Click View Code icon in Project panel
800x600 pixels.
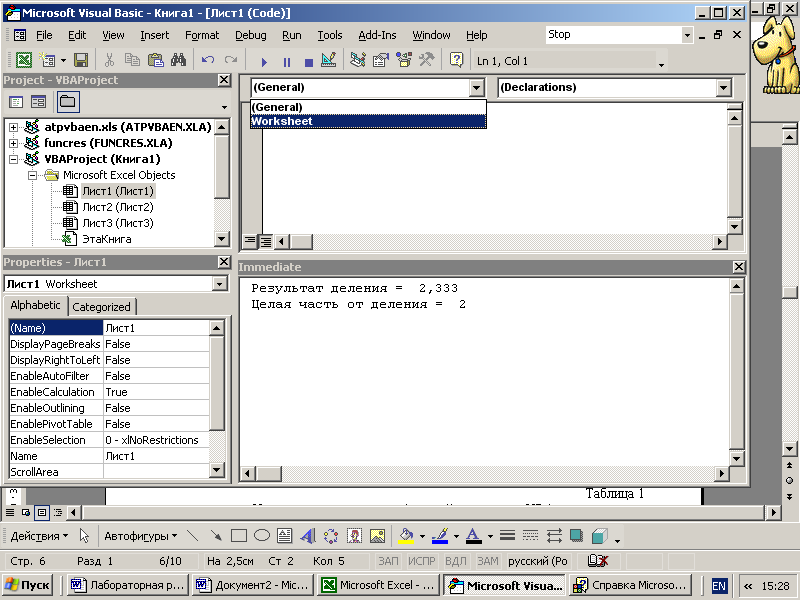click(x=16, y=102)
